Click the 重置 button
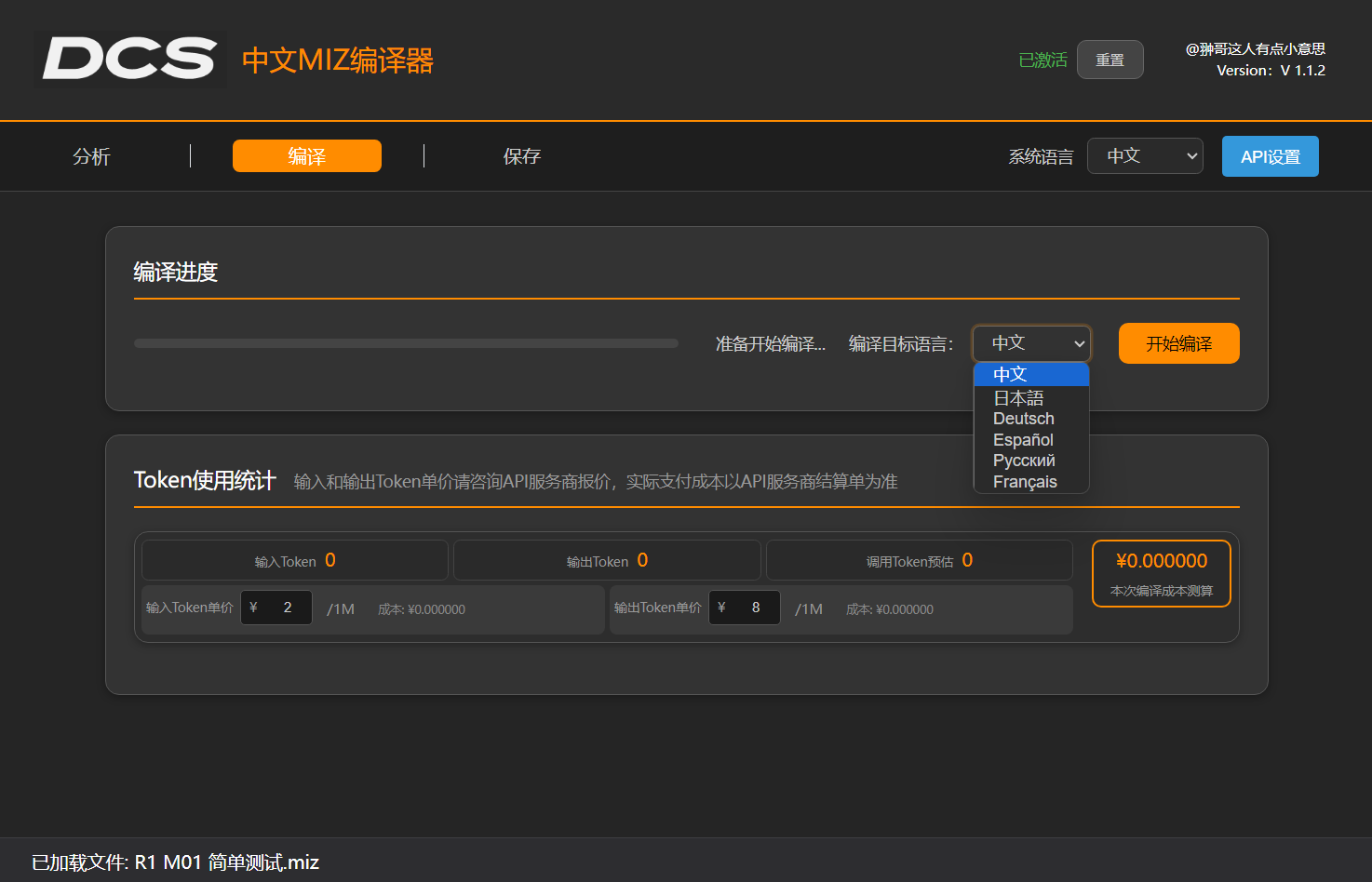The image size is (1372, 882). click(1110, 60)
